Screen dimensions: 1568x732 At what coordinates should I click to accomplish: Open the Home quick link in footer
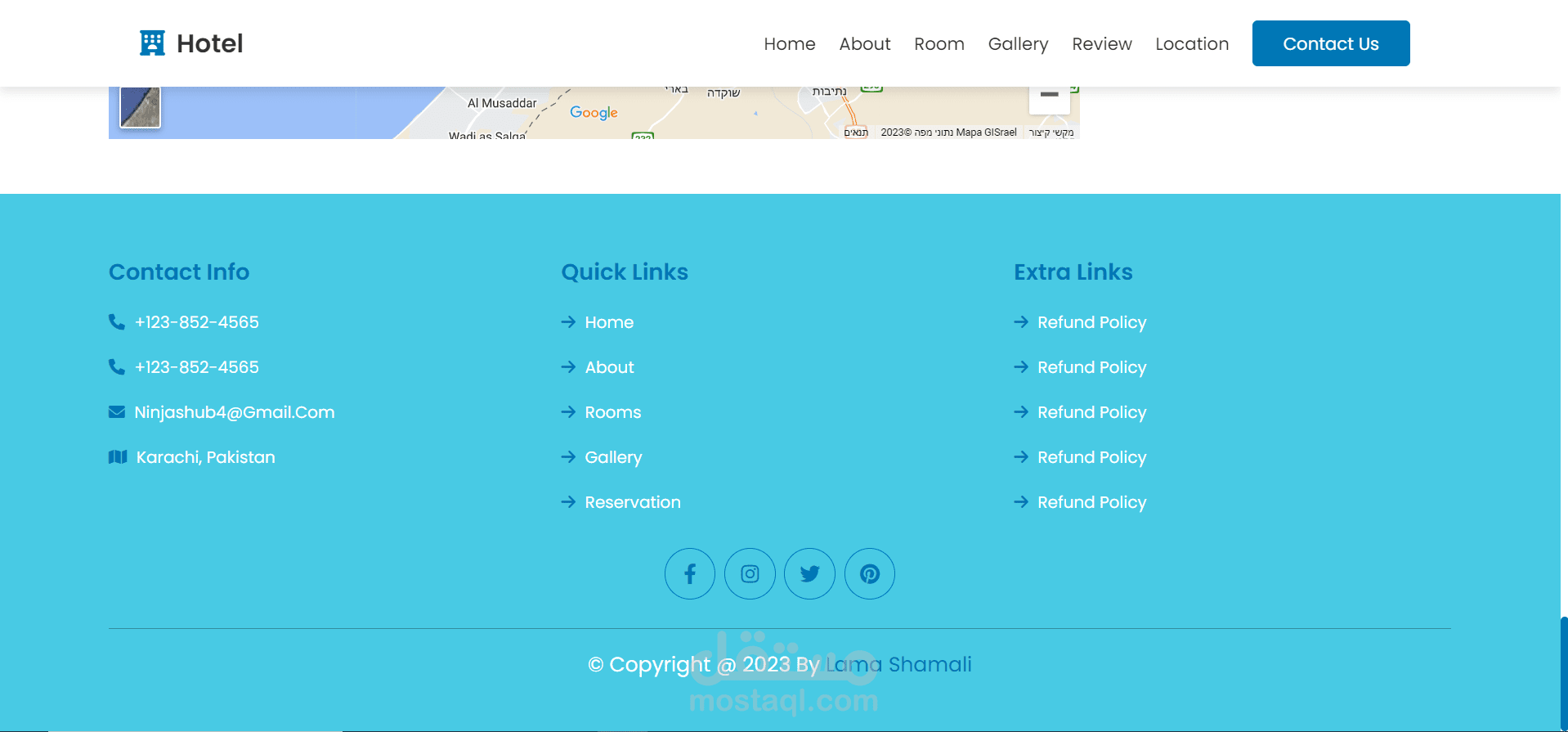609,322
